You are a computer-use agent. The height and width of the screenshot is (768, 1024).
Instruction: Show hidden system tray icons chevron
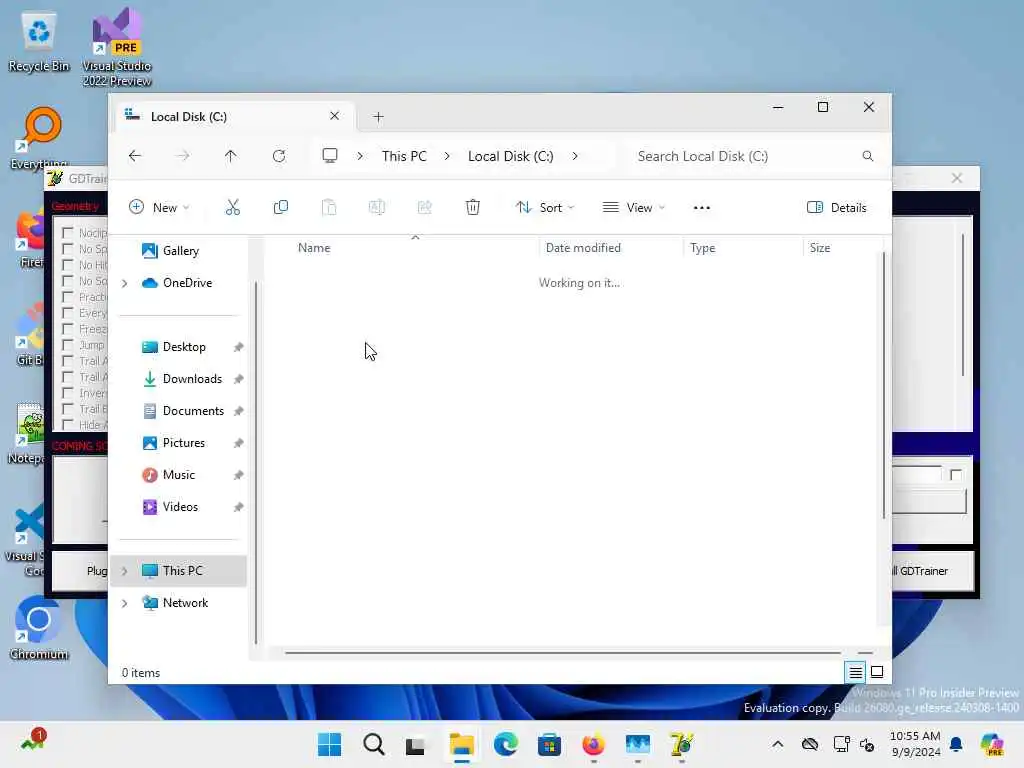coord(777,744)
